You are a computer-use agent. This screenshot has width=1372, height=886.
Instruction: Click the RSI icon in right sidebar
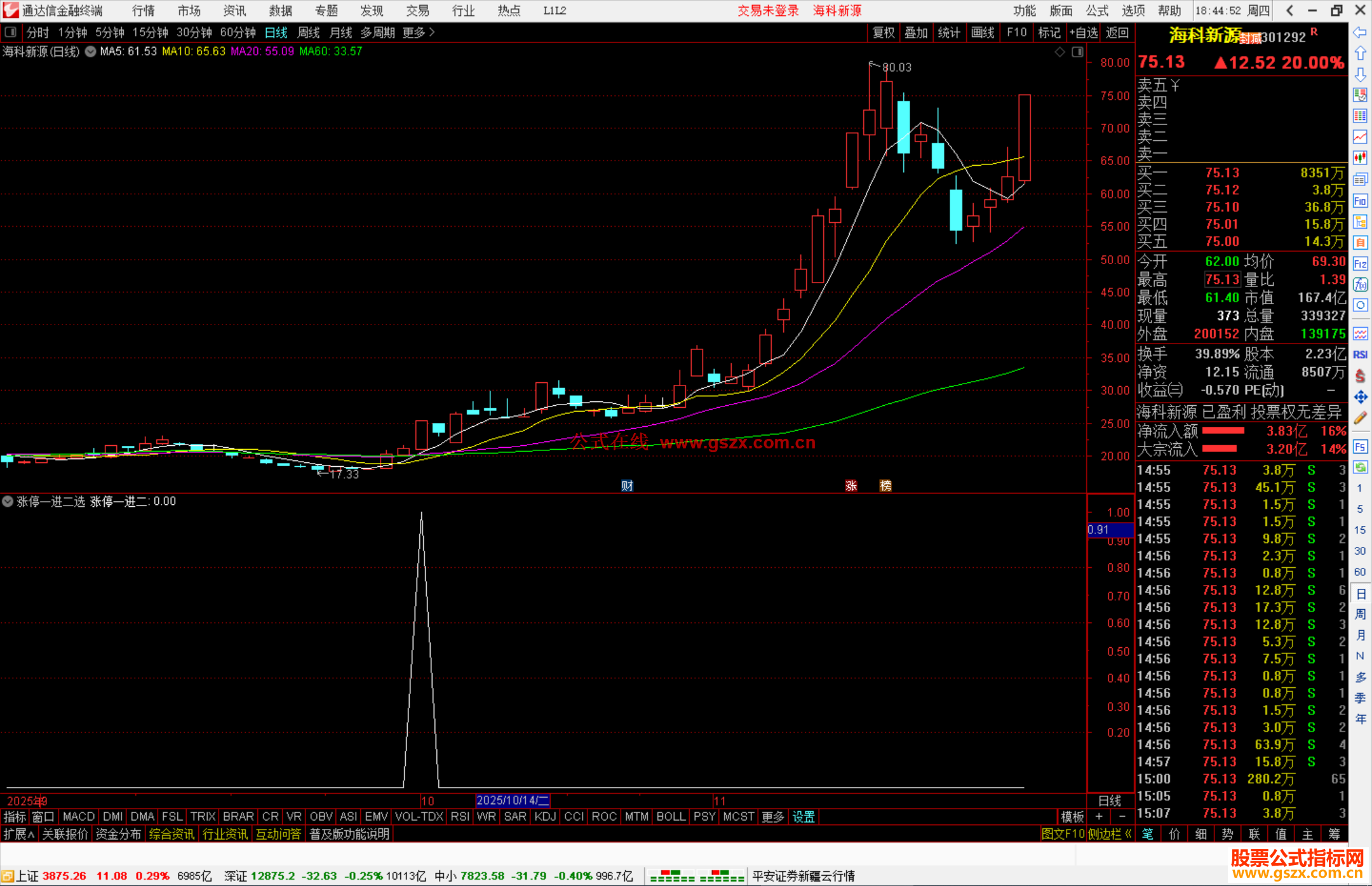tap(1360, 355)
